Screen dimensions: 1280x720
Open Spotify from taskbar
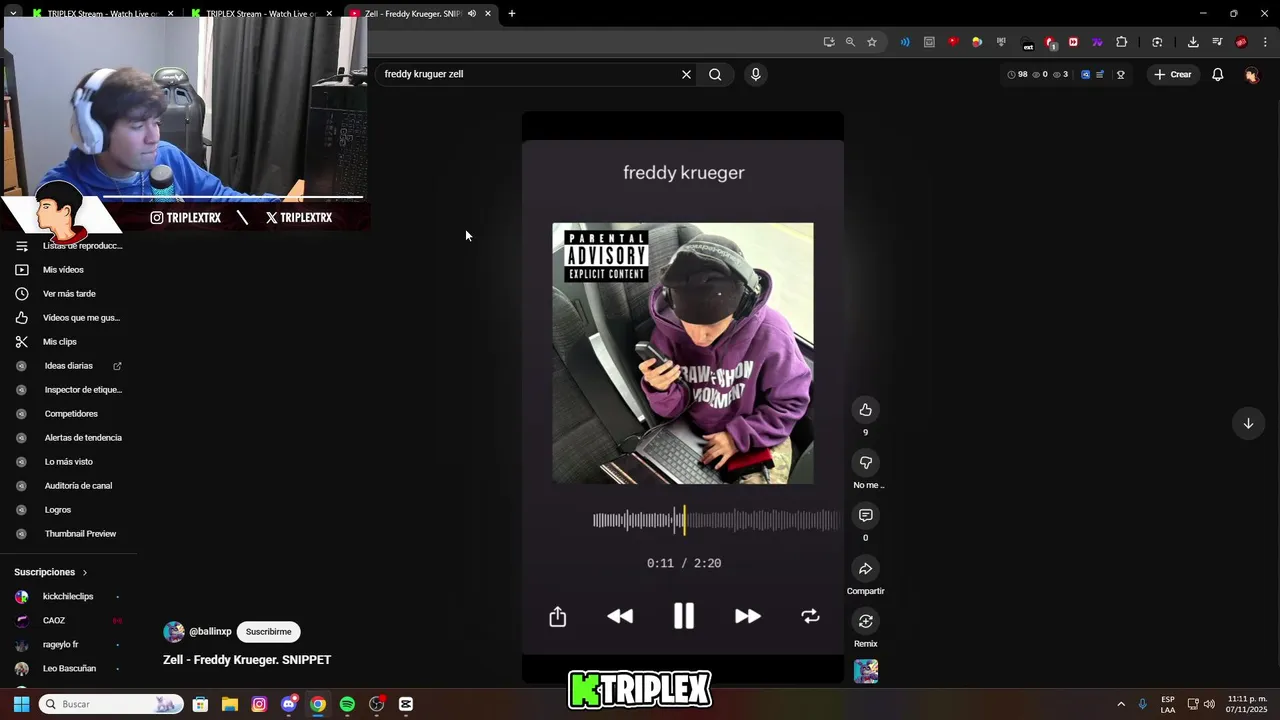347,704
